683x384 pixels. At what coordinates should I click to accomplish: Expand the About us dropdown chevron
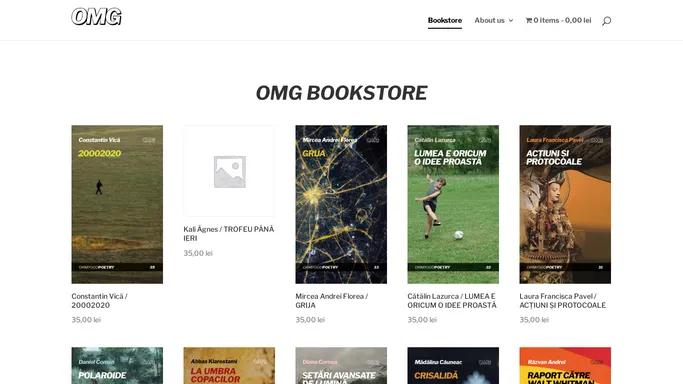(x=511, y=20)
